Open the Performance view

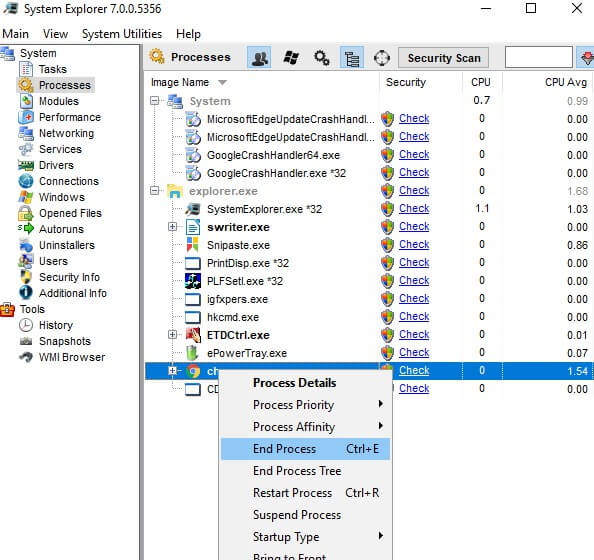70,117
